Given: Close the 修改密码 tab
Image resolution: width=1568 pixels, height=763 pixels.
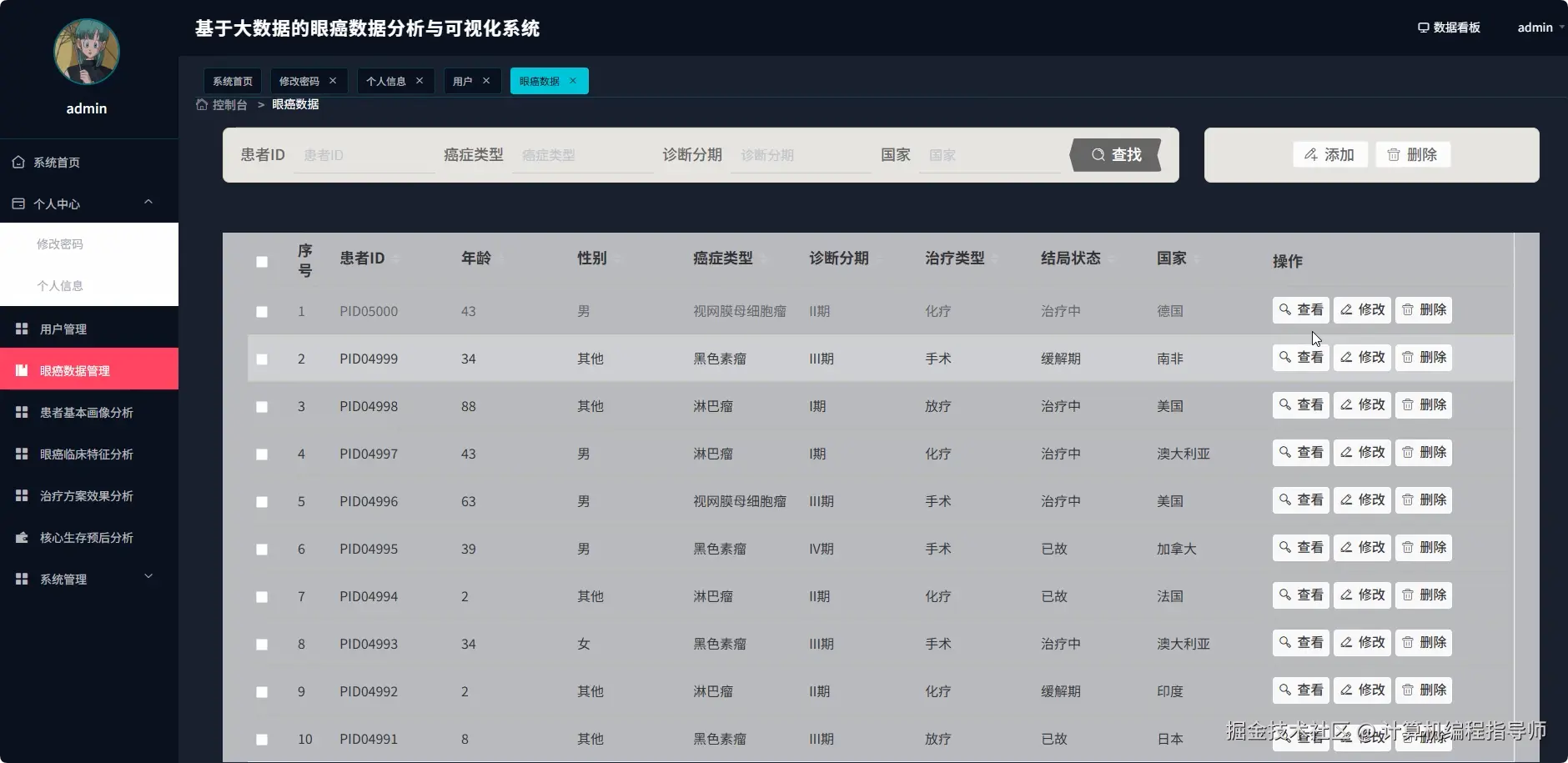Looking at the screenshot, I should point(333,81).
